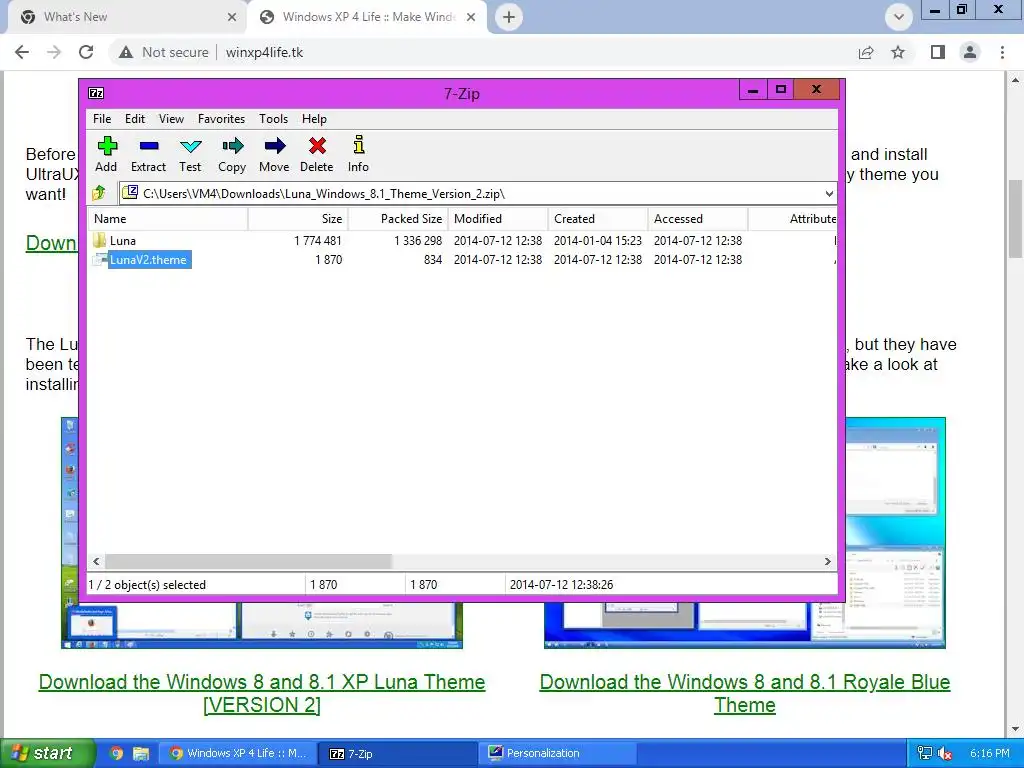Click the 7-Zip title bar logo icon
The width and height of the screenshot is (1024, 768).
[x=96, y=93]
